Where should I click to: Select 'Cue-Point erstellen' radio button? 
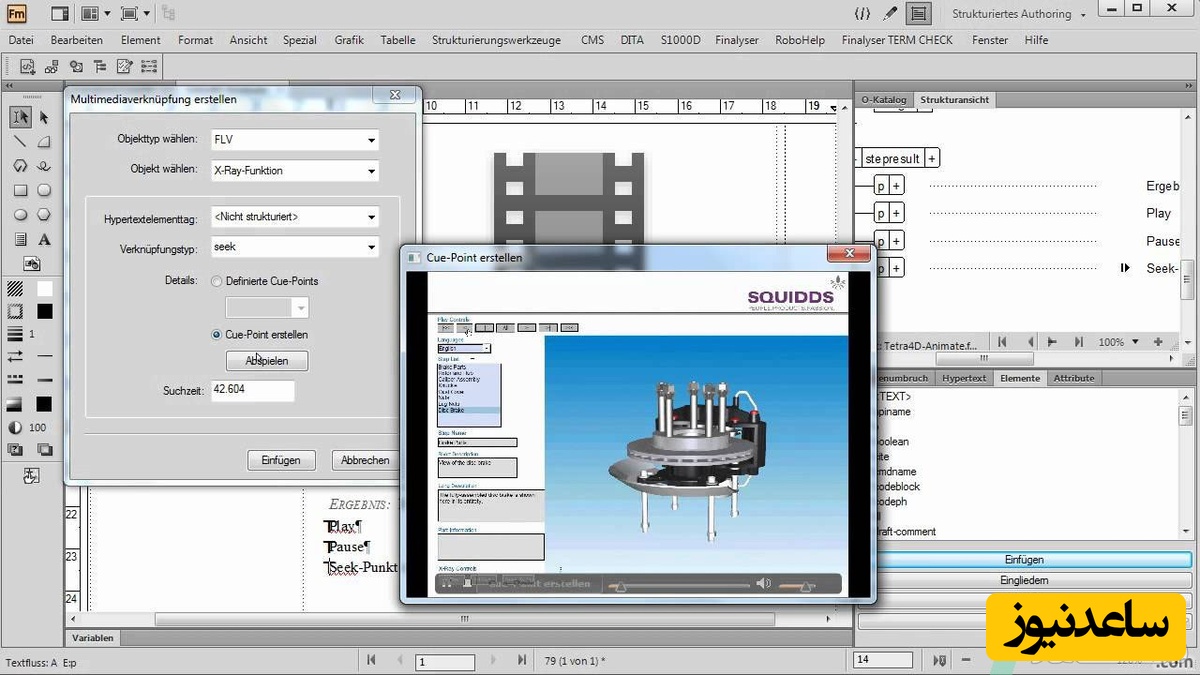tap(217, 335)
